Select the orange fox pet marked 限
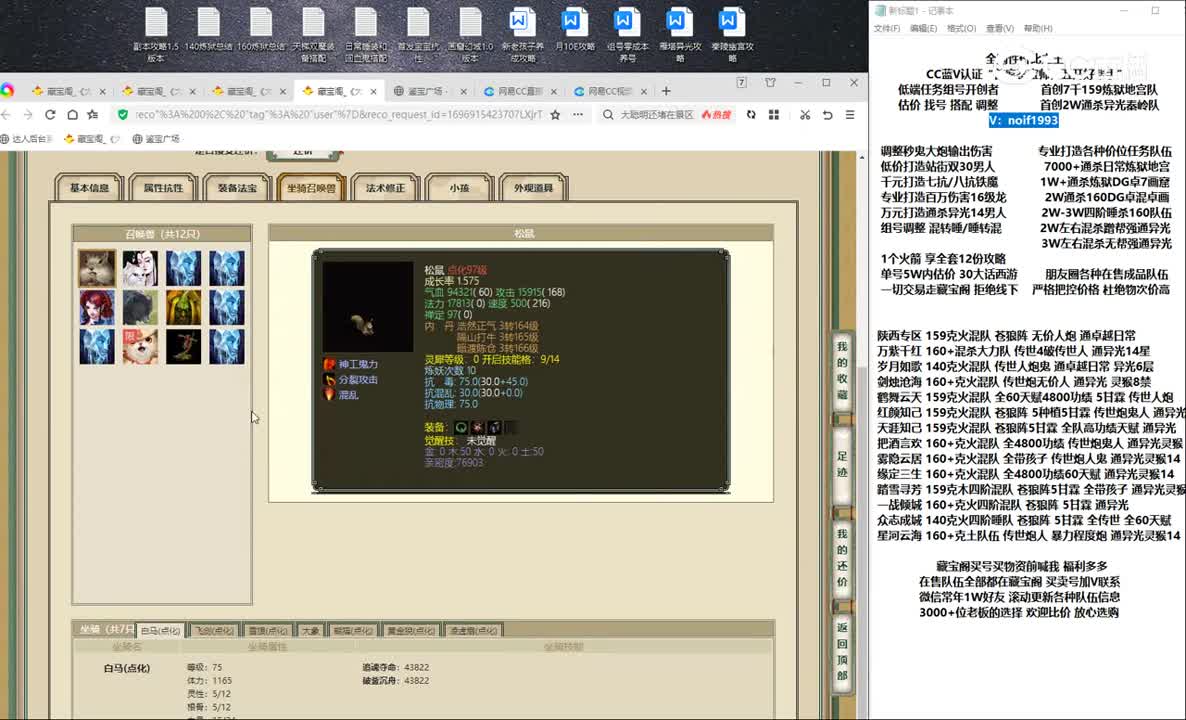 click(141, 346)
